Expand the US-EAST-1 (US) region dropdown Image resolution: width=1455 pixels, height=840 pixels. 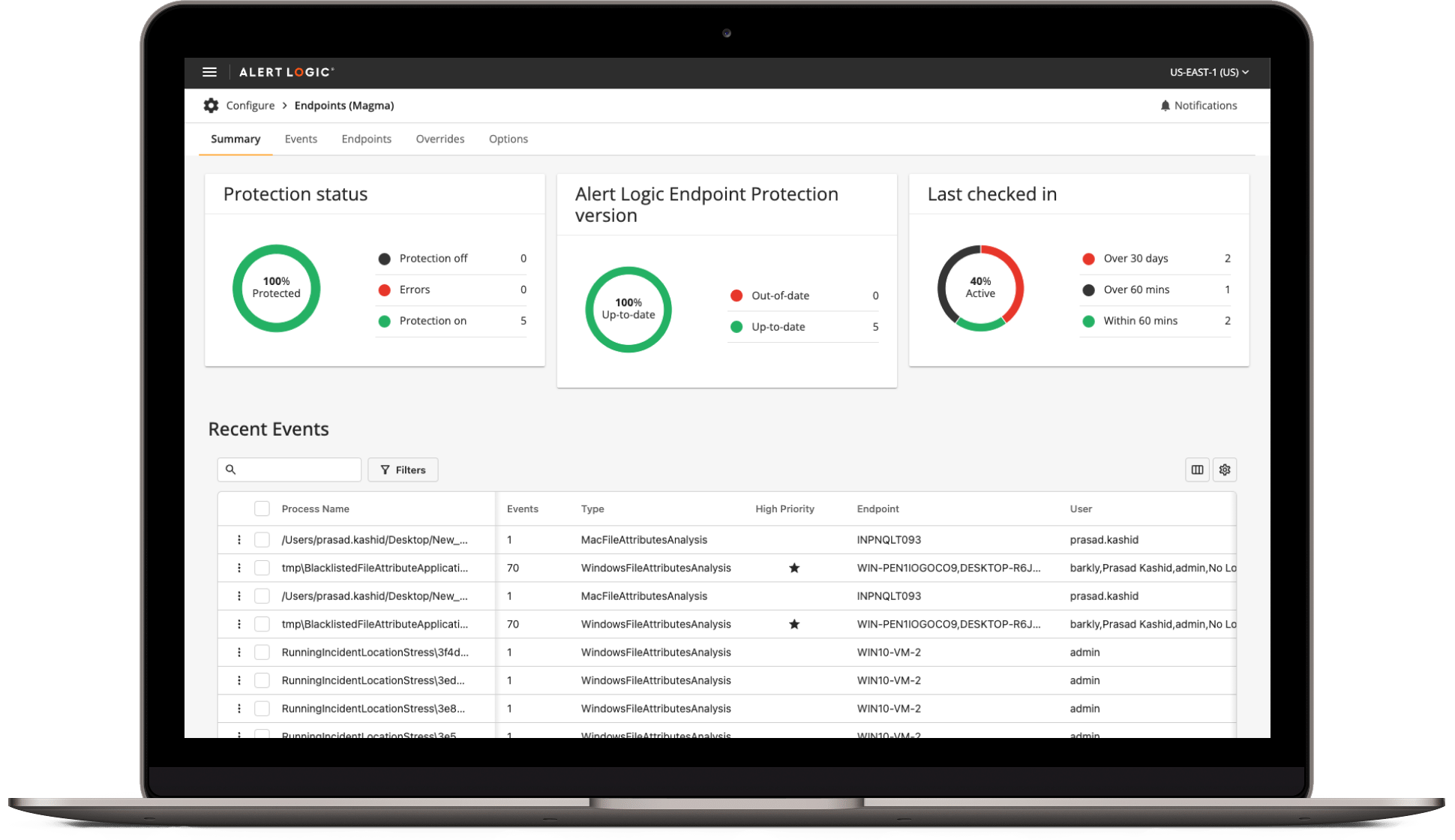(1209, 72)
